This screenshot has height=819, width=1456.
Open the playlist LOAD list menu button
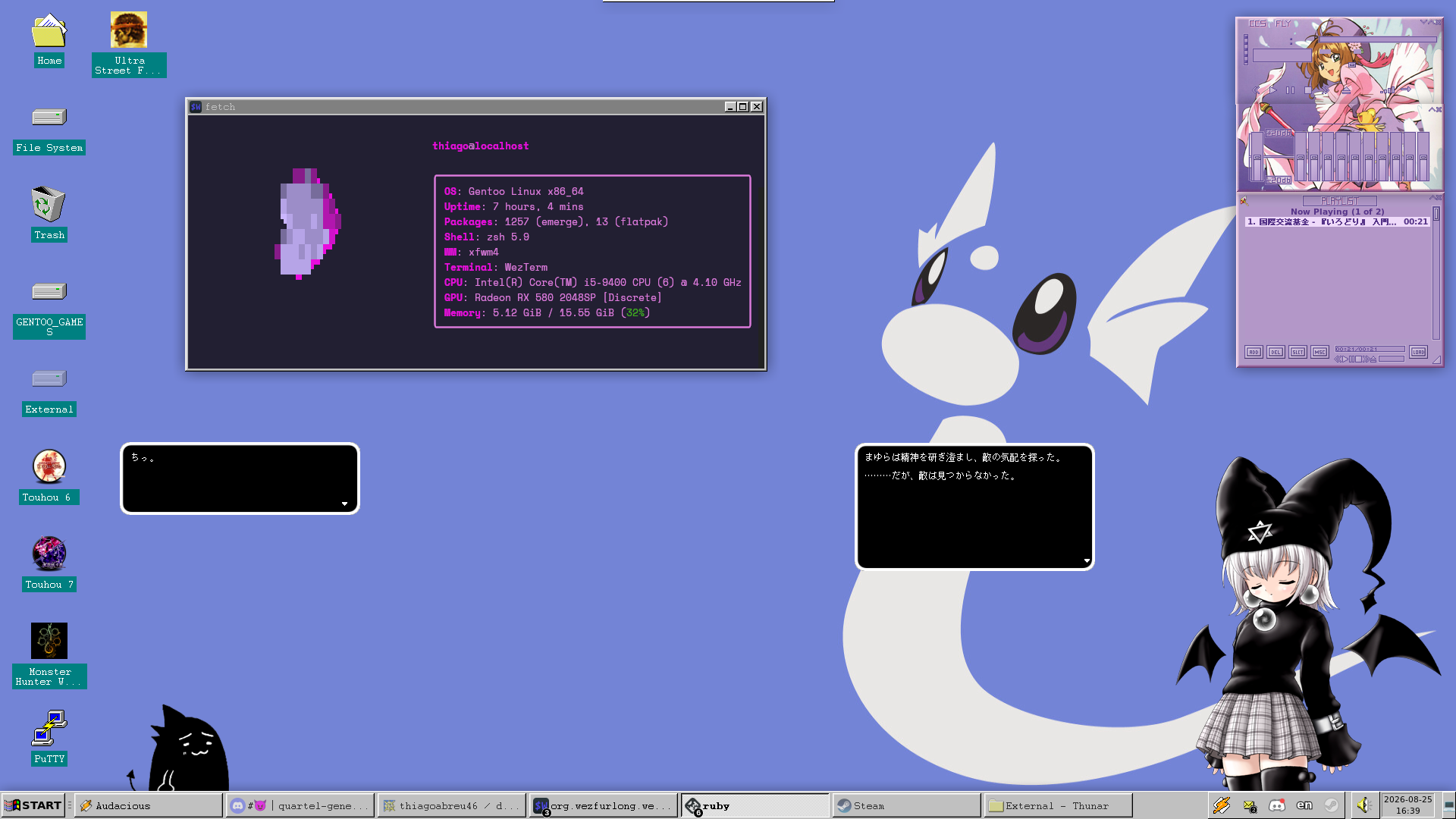pyautogui.click(x=1418, y=352)
